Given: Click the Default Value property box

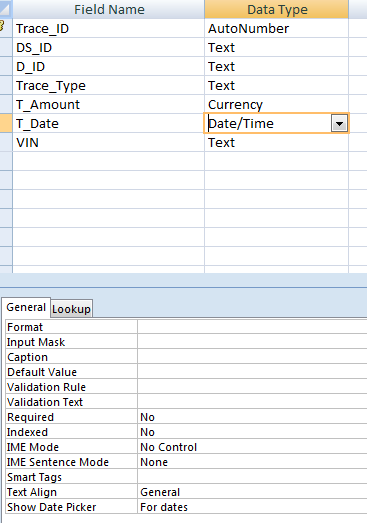Looking at the screenshot, I should [252, 372].
